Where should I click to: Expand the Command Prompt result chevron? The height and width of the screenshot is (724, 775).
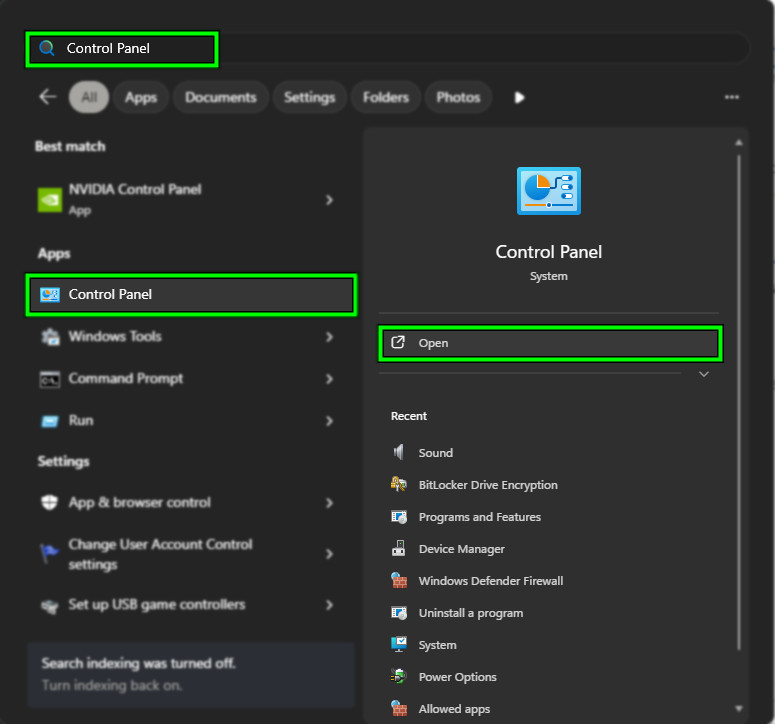(329, 379)
